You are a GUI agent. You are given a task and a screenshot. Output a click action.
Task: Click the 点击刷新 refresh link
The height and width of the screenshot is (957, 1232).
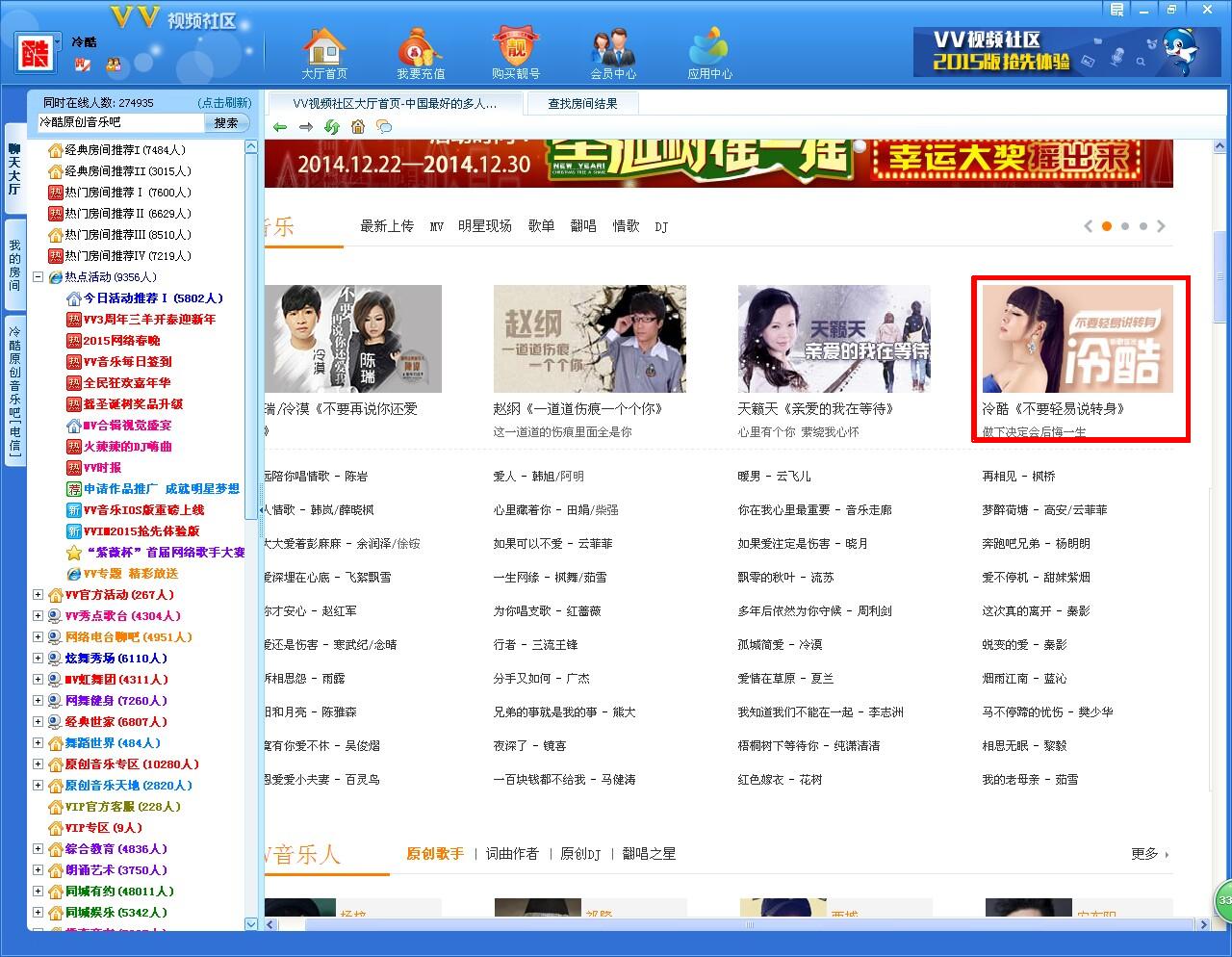tap(224, 103)
